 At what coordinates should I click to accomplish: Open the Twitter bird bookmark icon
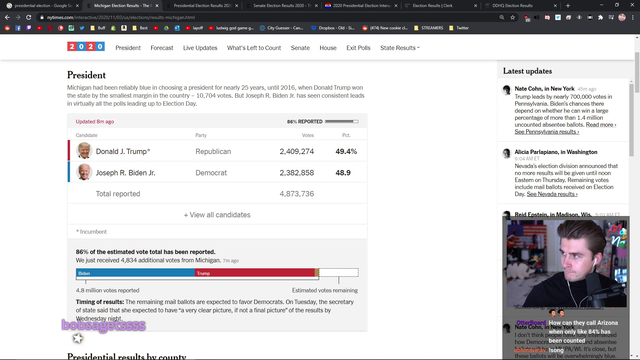point(82,28)
